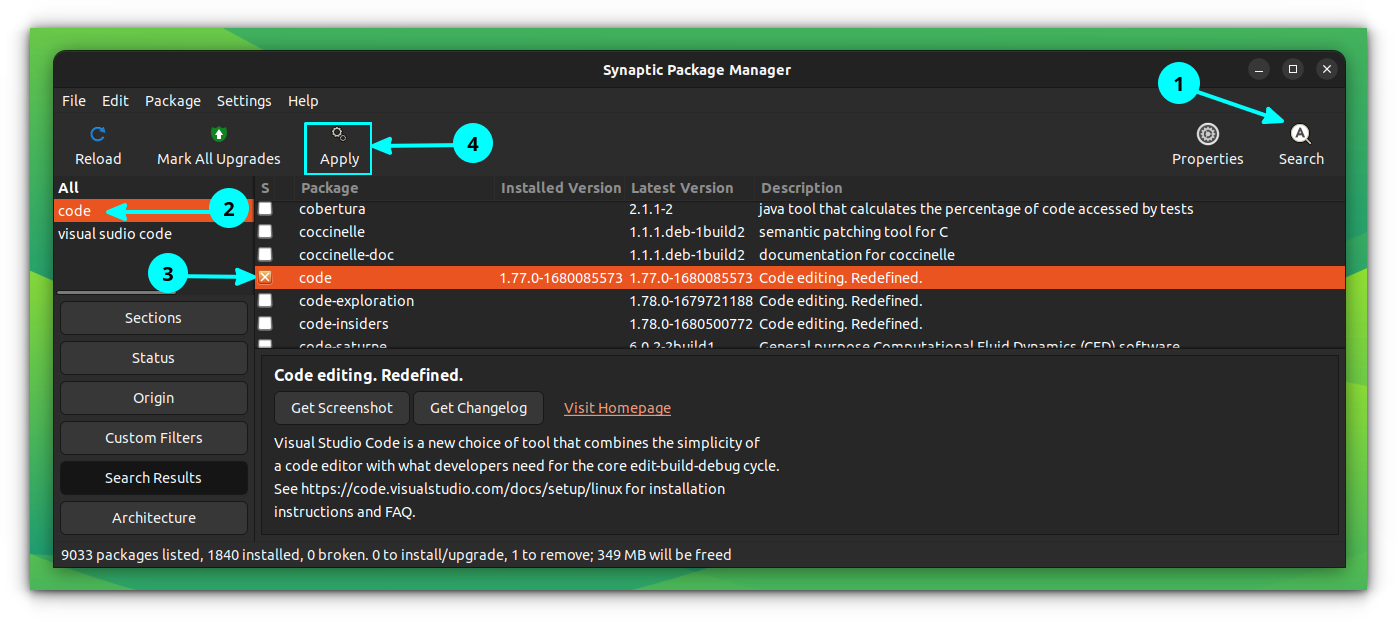Open the Visit Homepage link
The height and width of the screenshot is (622, 1397).
[x=617, y=408]
